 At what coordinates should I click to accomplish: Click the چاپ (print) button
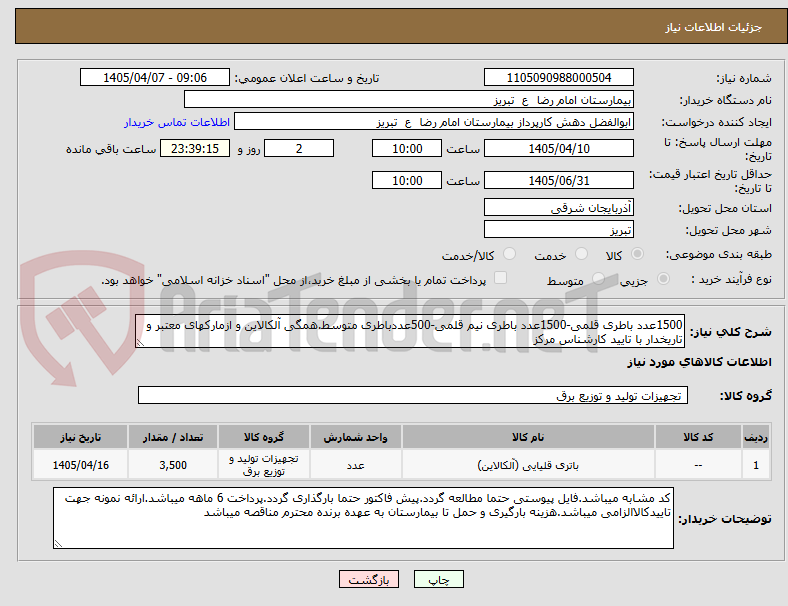(x=438, y=579)
